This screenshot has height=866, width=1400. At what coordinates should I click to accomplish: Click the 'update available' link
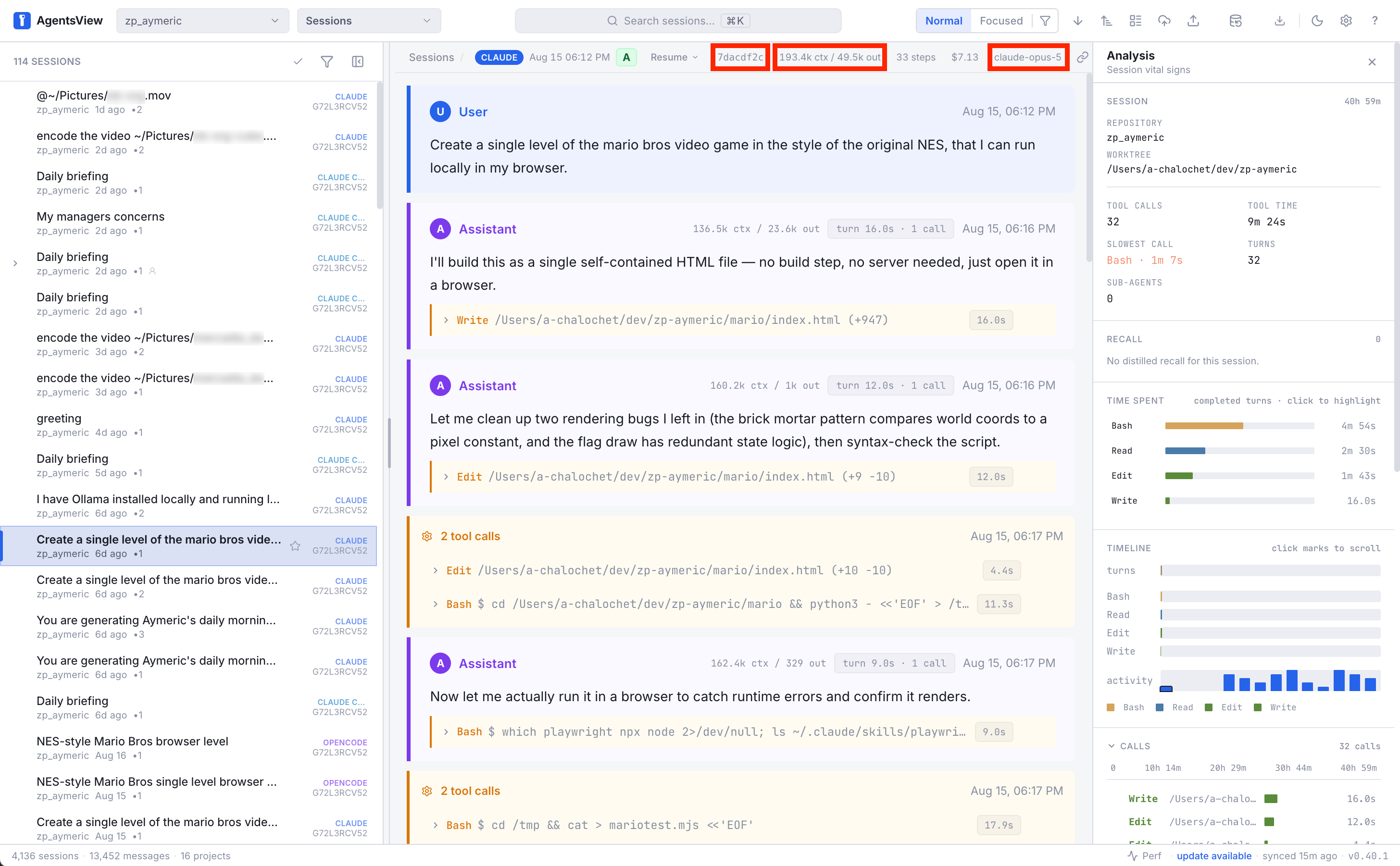1214,856
